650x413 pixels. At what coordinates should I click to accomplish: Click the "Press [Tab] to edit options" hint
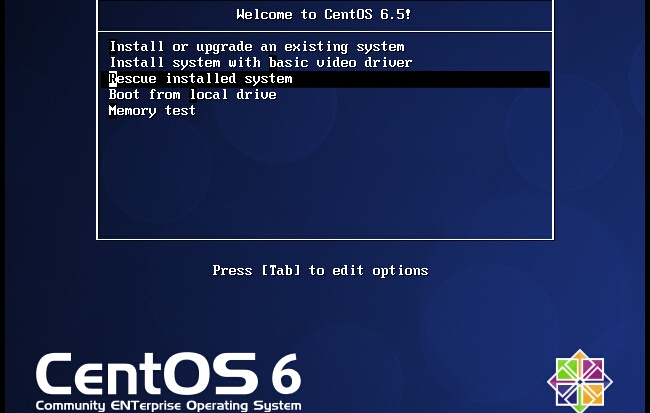click(320, 271)
